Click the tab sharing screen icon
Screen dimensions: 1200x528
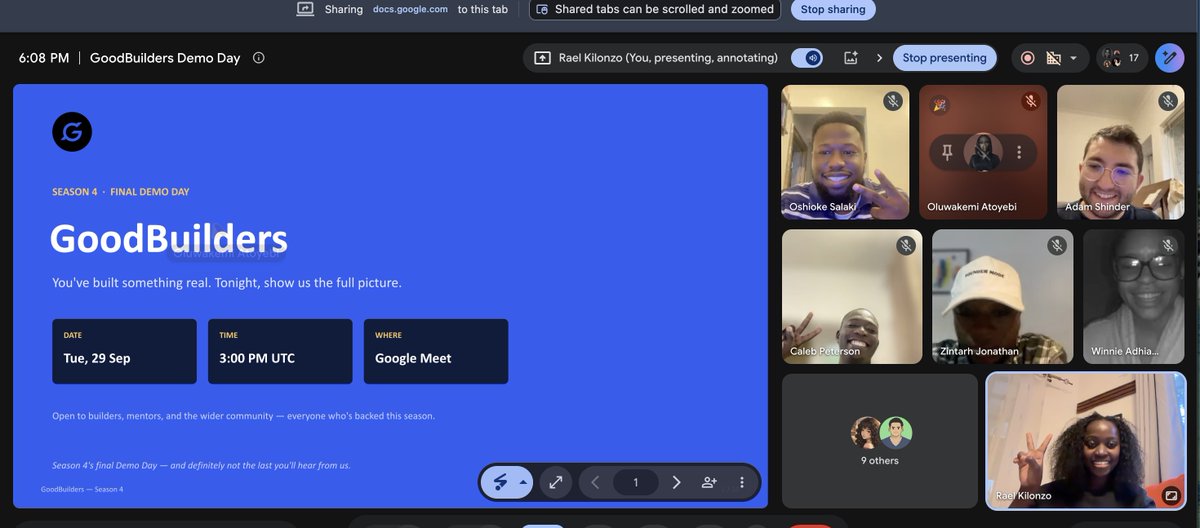(x=305, y=9)
